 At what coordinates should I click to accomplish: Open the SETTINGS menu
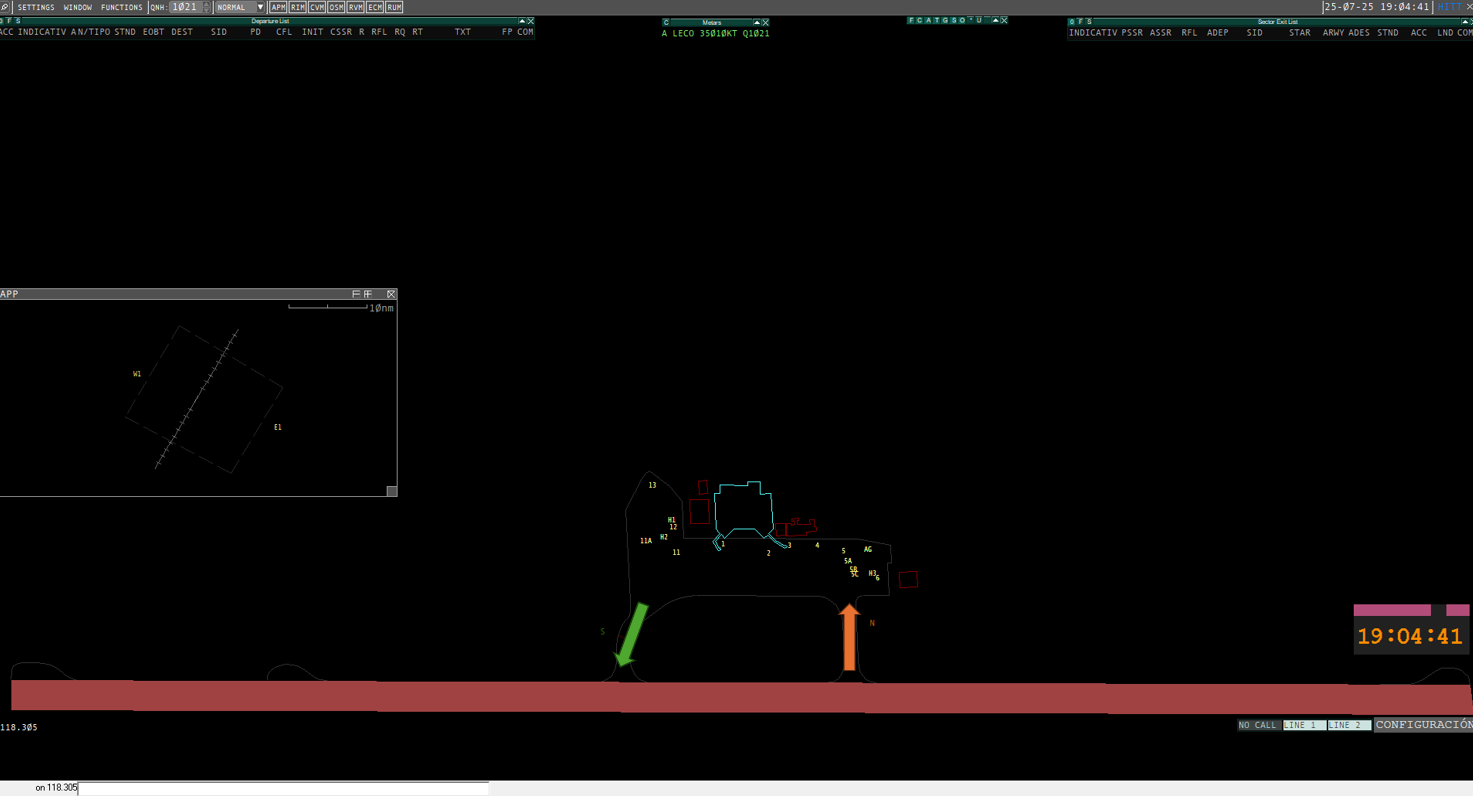click(x=36, y=7)
